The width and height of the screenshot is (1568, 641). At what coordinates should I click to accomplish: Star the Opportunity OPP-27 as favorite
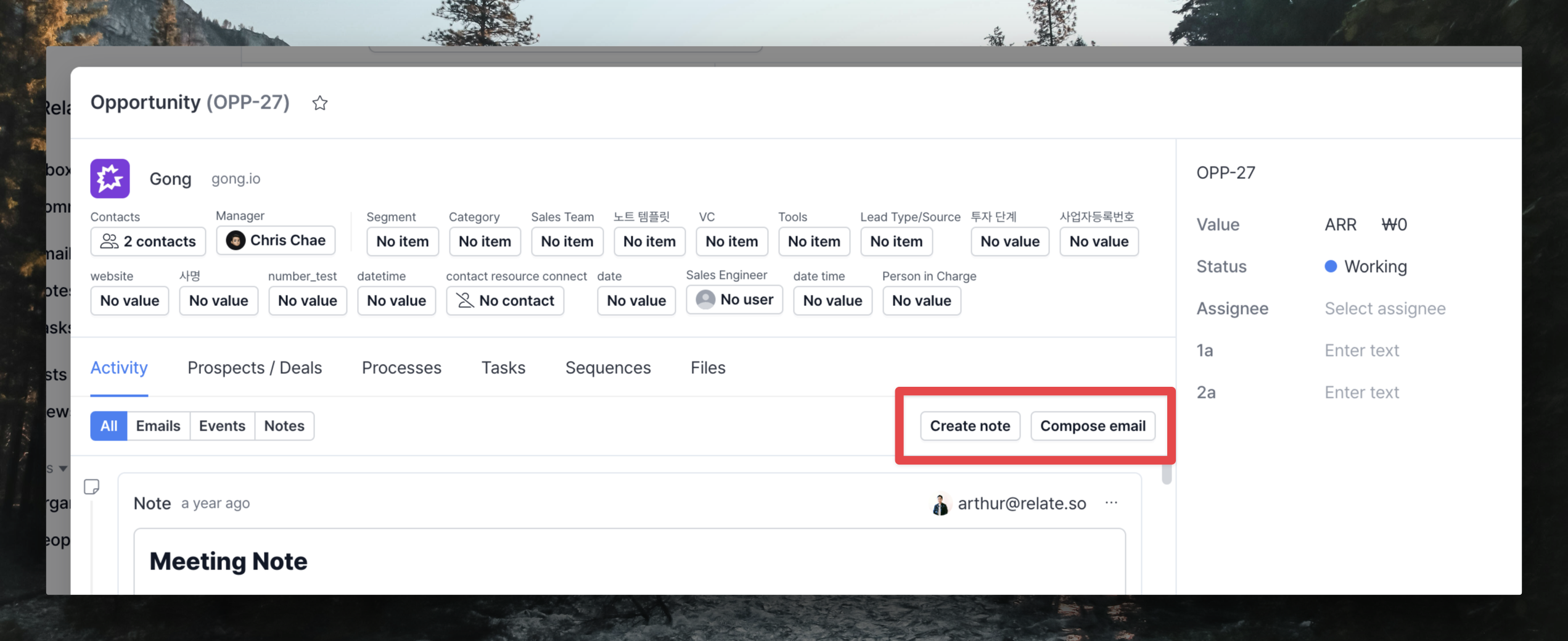coord(319,103)
